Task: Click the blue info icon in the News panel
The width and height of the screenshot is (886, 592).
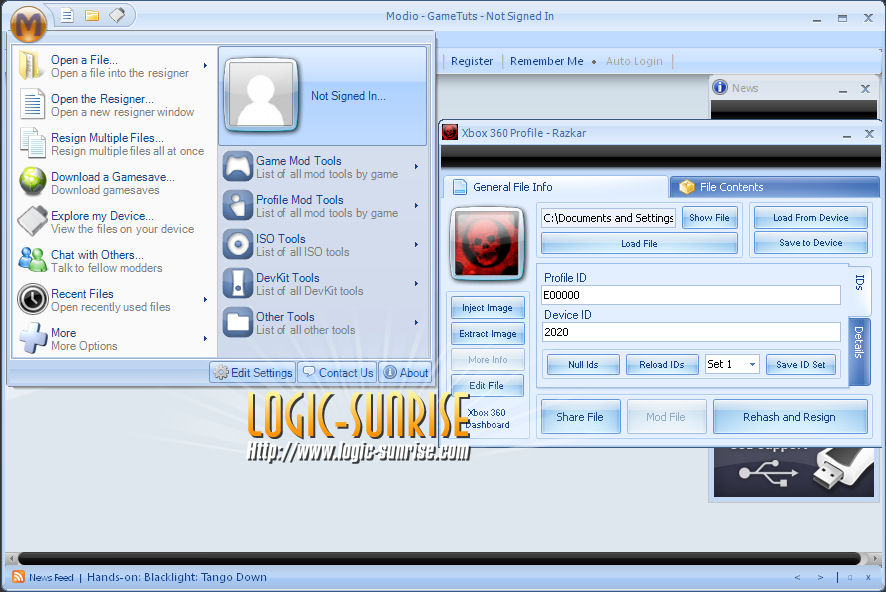Action: [x=720, y=88]
